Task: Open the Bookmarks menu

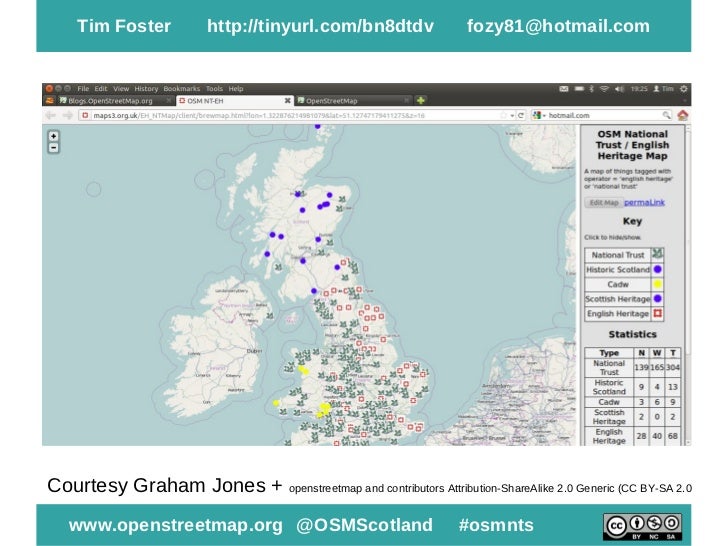Action: point(182,89)
